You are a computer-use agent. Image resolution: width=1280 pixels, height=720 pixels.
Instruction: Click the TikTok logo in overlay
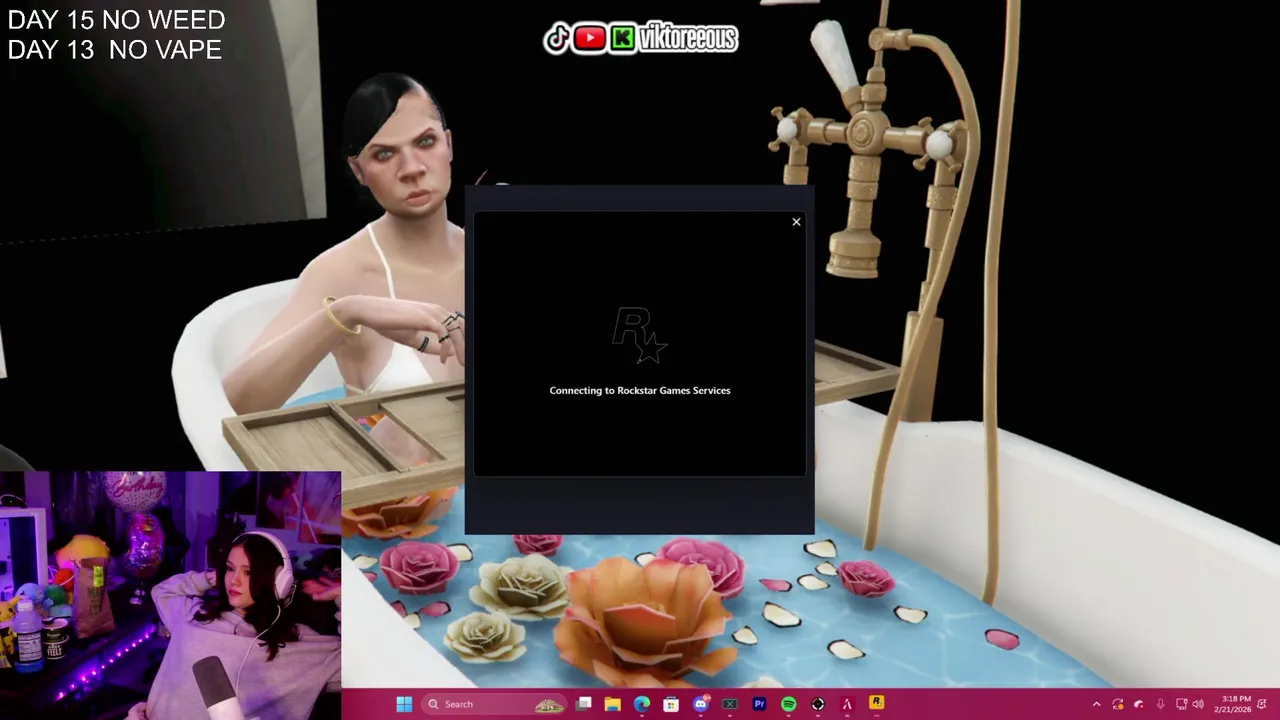pos(557,39)
